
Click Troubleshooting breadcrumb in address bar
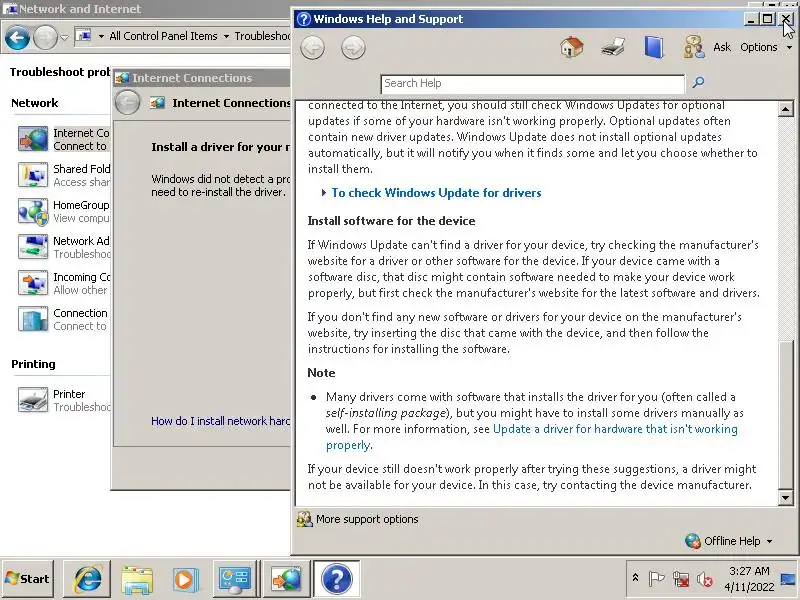(x=262, y=36)
